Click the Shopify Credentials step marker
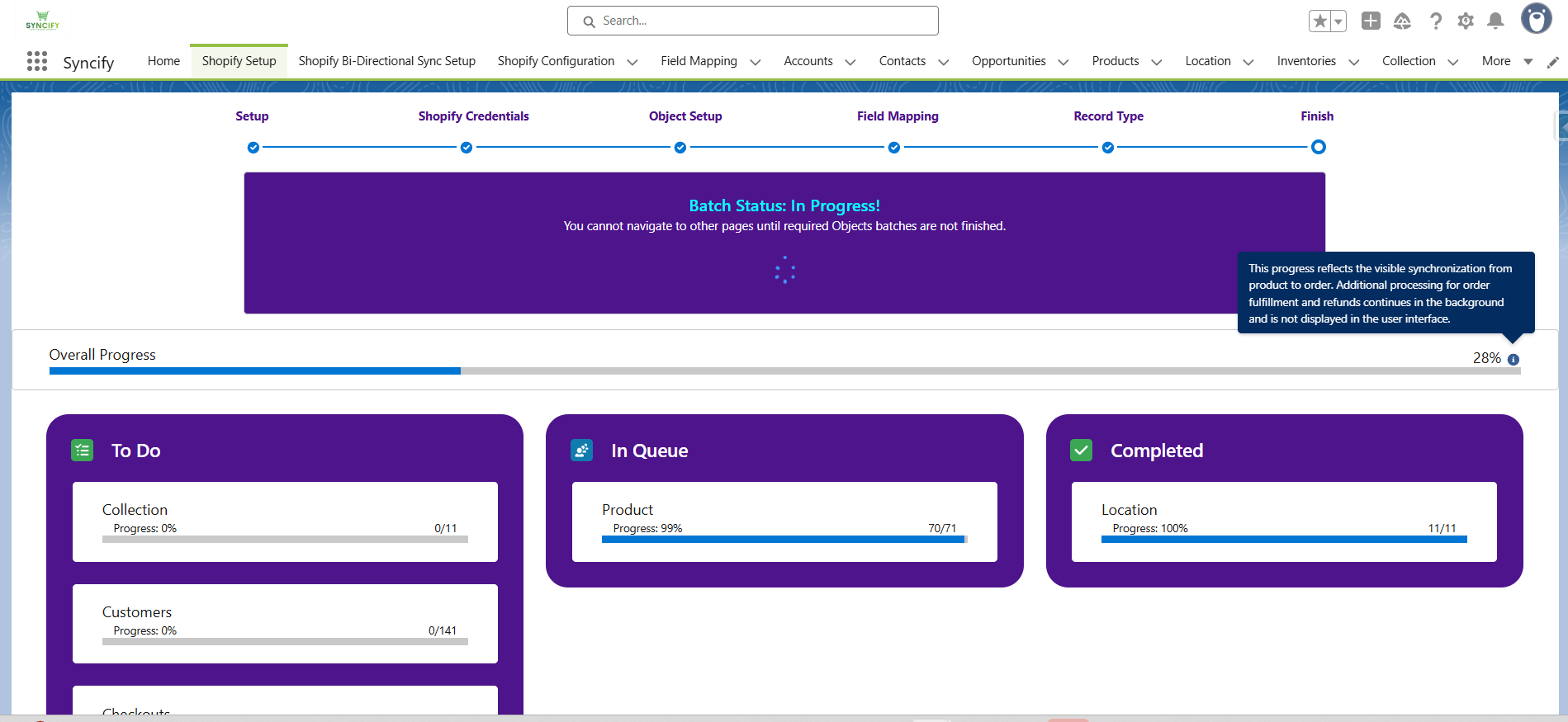The height and width of the screenshot is (722, 1568). [x=467, y=148]
